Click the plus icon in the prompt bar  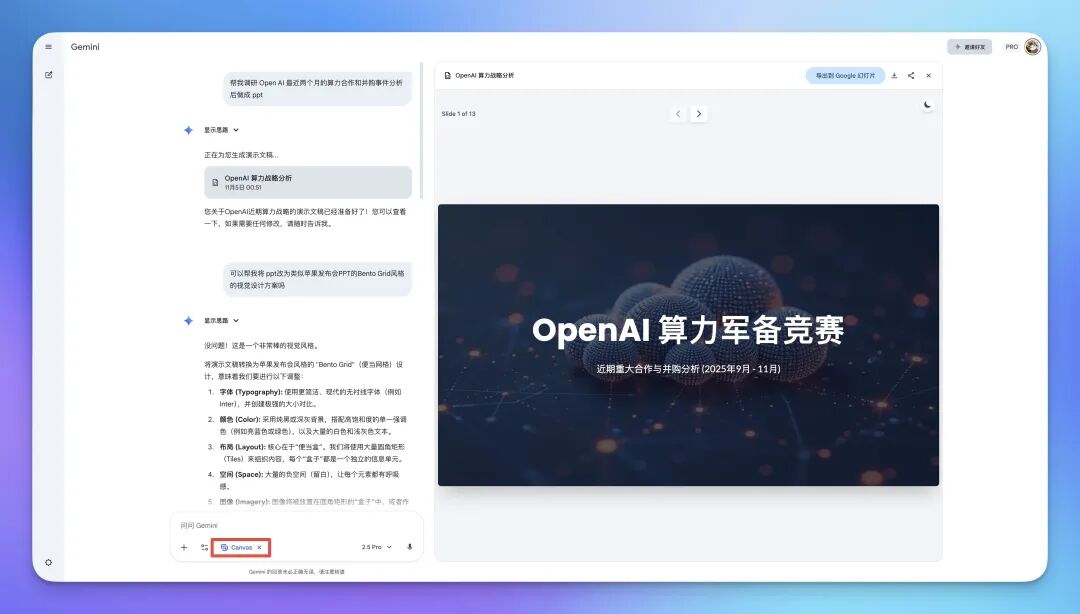[184, 547]
